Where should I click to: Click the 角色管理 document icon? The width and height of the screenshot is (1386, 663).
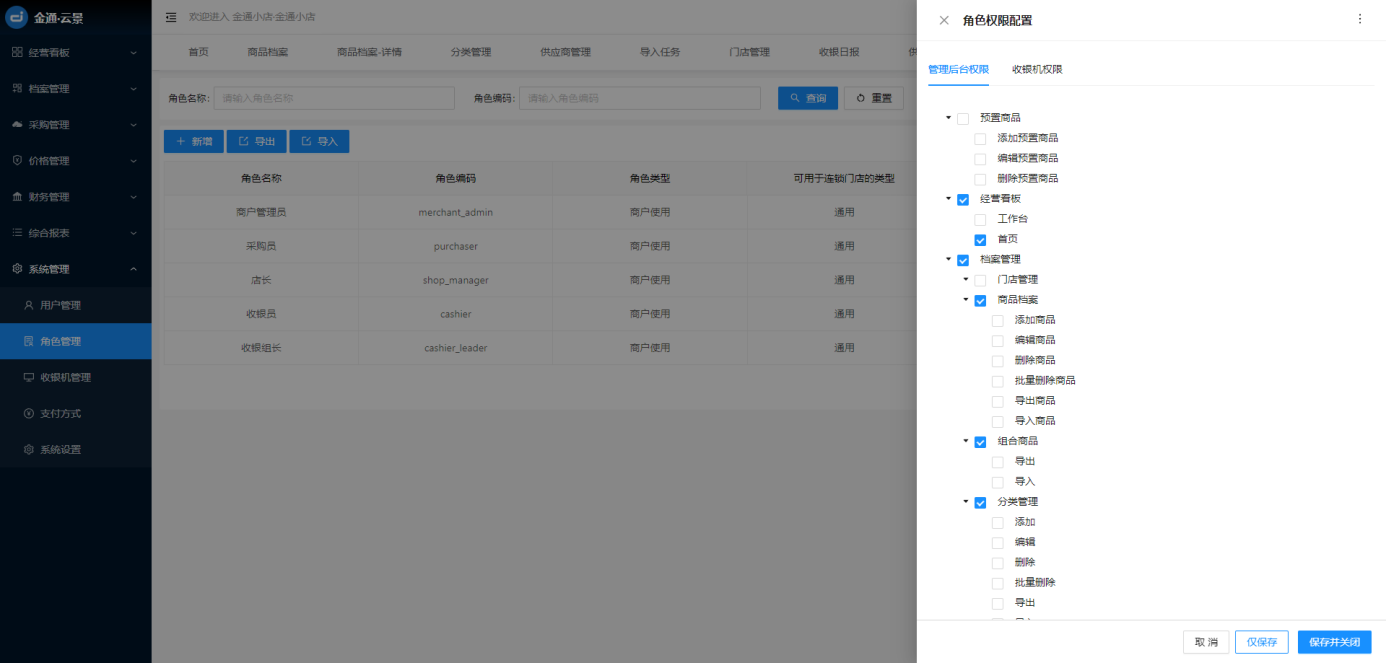coord(29,341)
